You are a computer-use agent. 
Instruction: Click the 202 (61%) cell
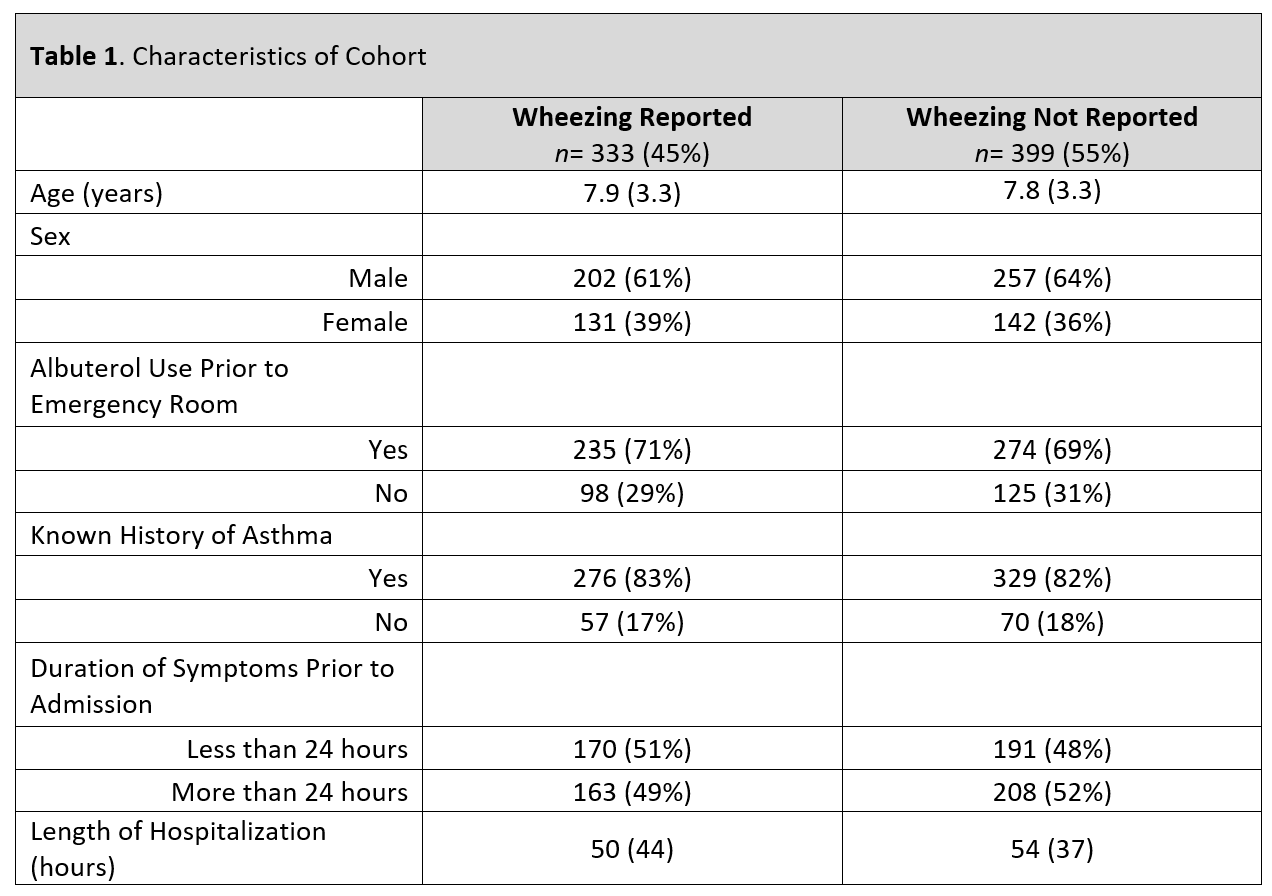[x=632, y=278]
